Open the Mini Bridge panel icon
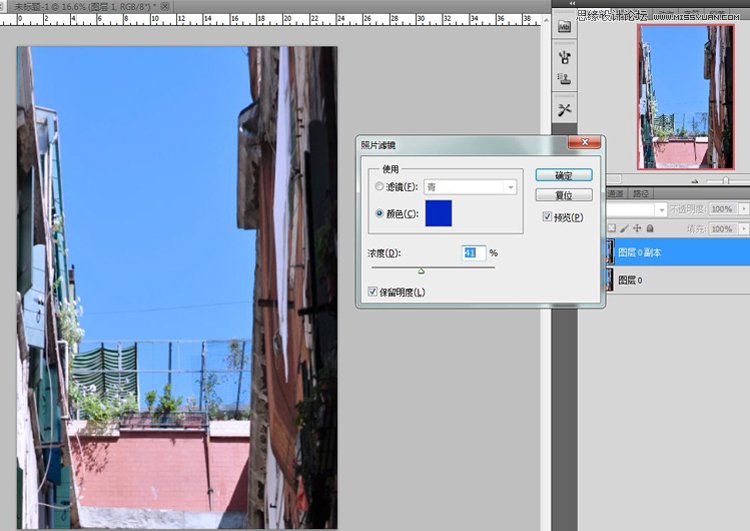 pyautogui.click(x=564, y=26)
